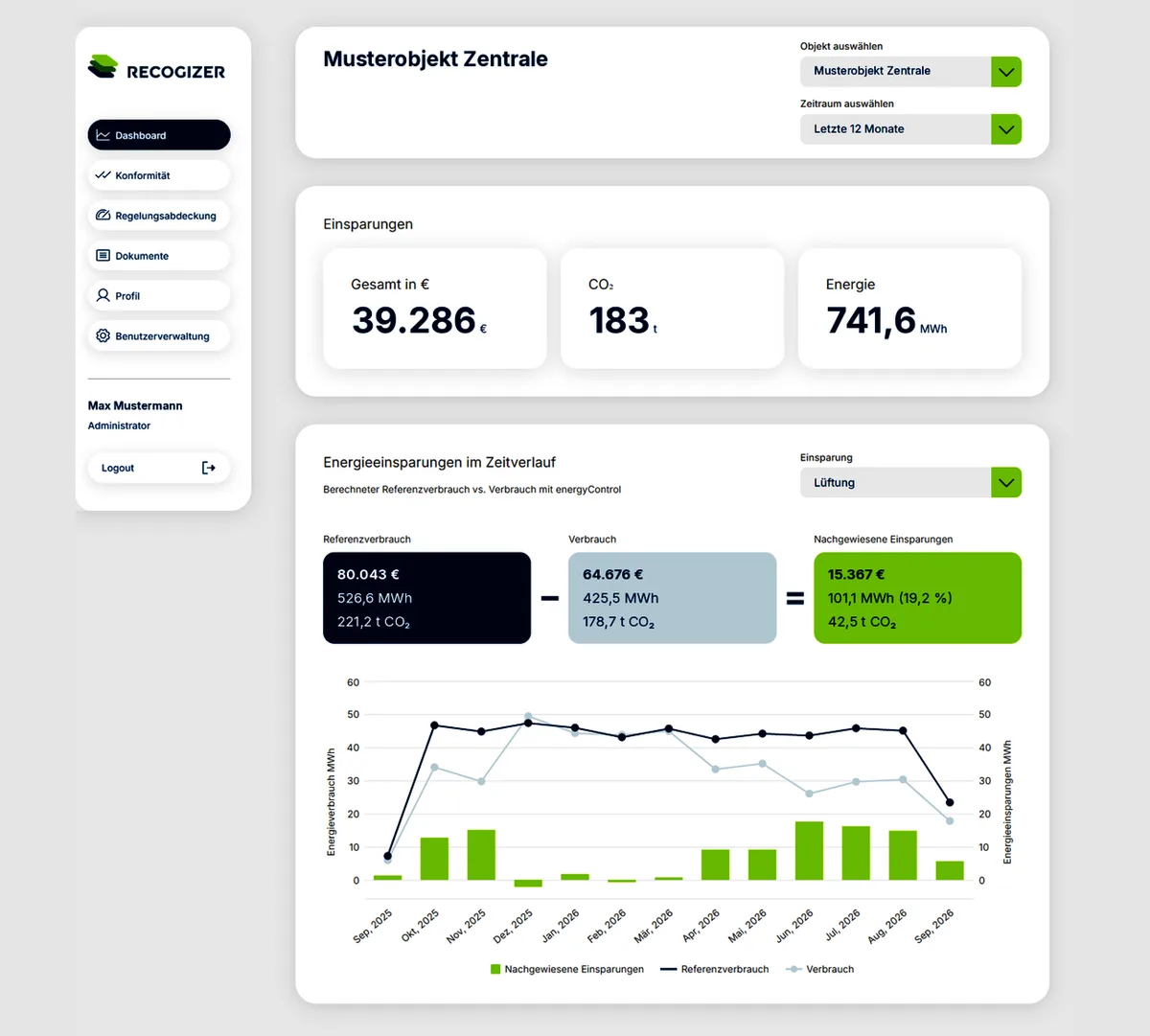The height and width of the screenshot is (1036, 1150).
Task: Click the CO₂ 183 t card
Action: (x=673, y=309)
